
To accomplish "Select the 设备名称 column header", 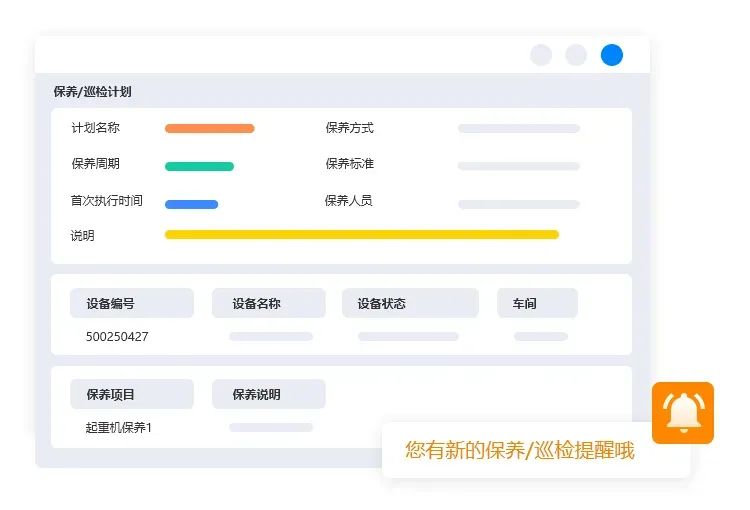I will tap(269, 303).
